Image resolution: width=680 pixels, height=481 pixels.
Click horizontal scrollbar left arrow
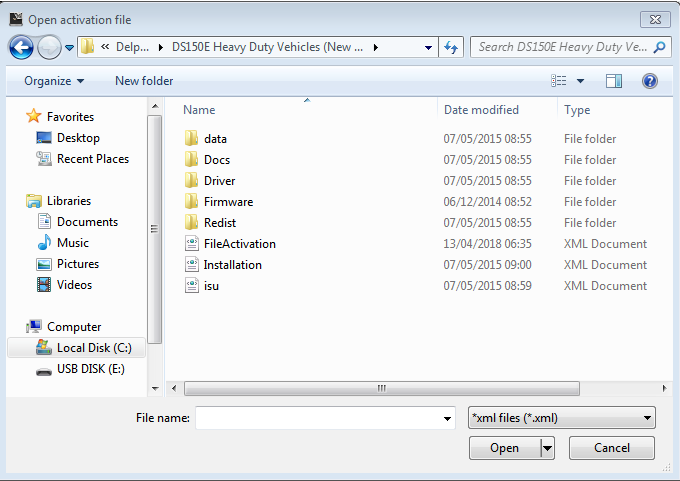(x=174, y=388)
